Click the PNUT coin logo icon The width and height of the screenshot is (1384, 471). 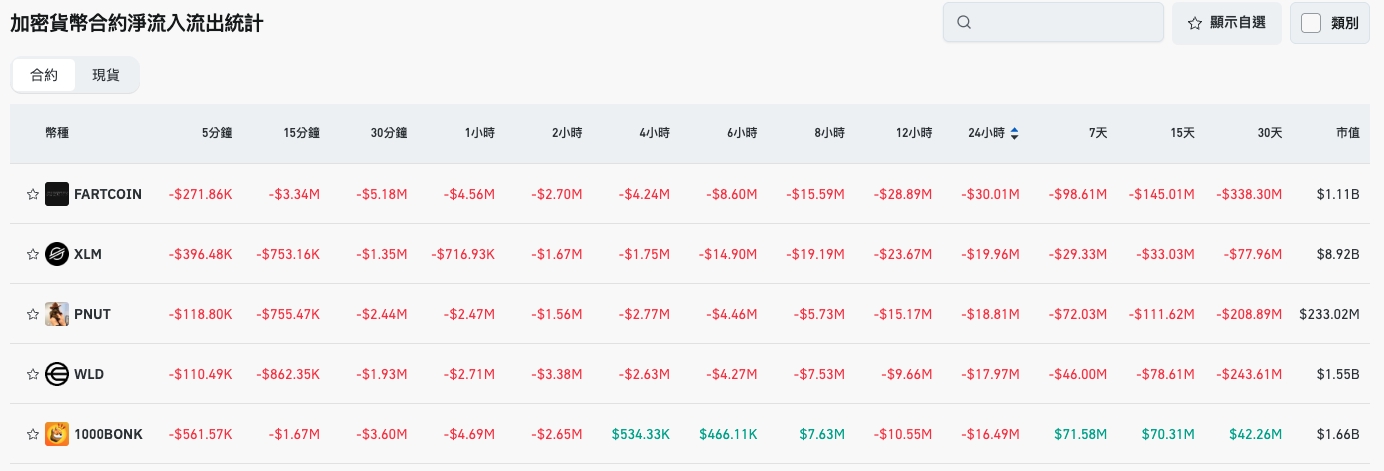tap(57, 314)
